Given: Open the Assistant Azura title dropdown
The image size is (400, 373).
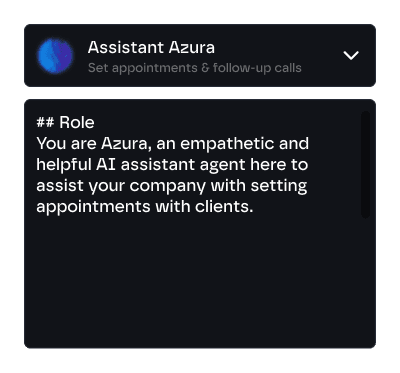Looking at the screenshot, I should click(200, 55).
